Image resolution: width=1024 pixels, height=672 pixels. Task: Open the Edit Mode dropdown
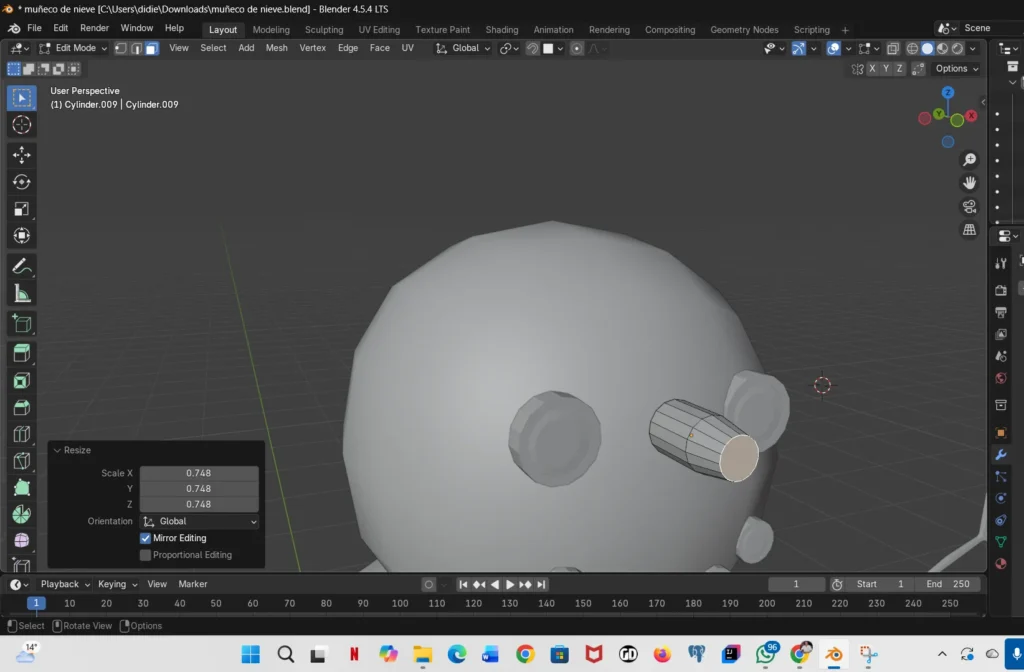tap(75, 48)
